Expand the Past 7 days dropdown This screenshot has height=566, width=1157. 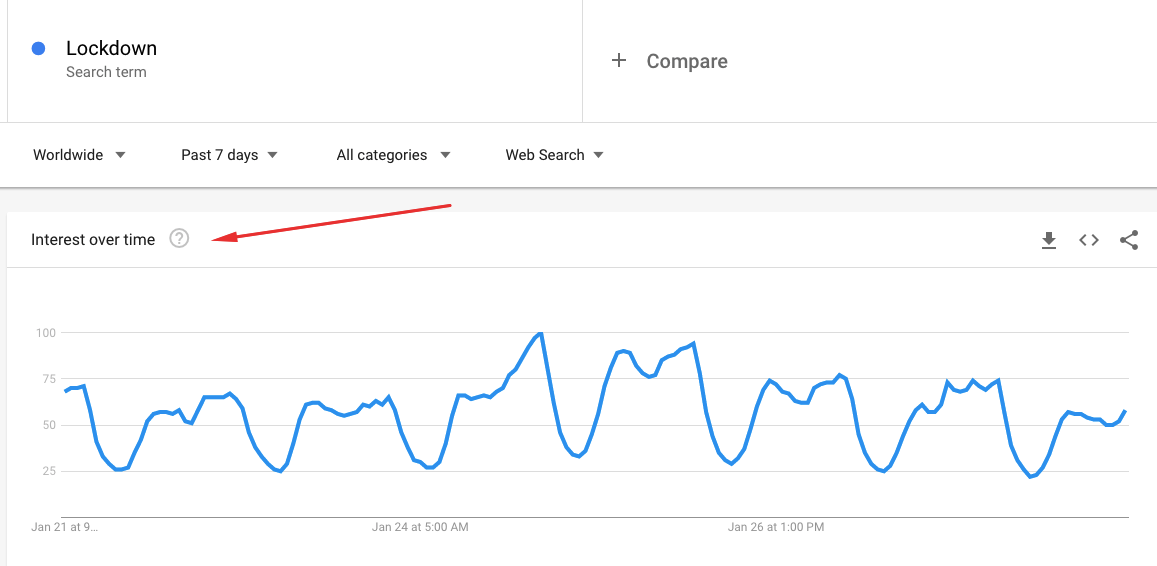[229, 155]
